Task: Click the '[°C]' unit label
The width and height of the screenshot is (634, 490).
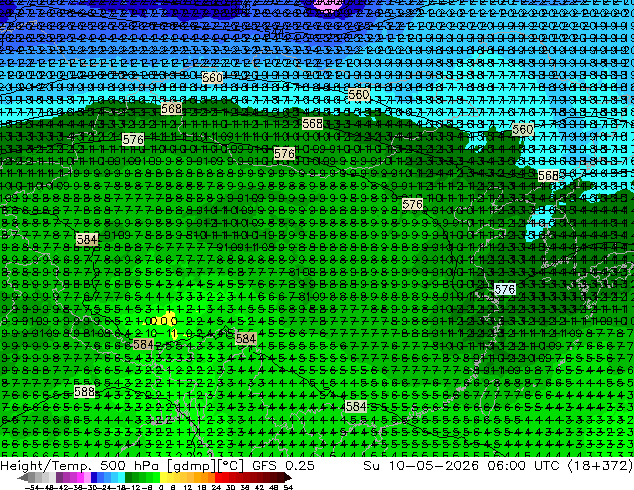Action: pos(231,466)
